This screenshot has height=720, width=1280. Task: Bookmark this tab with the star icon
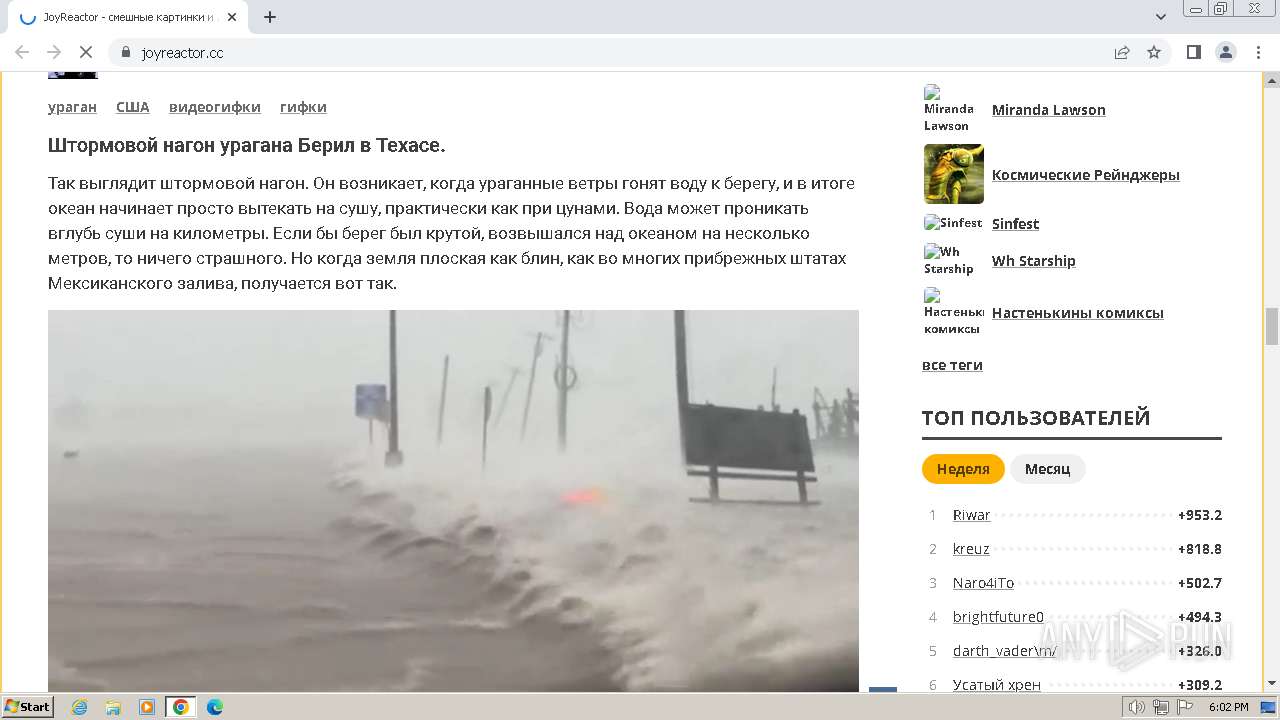click(x=1154, y=52)
